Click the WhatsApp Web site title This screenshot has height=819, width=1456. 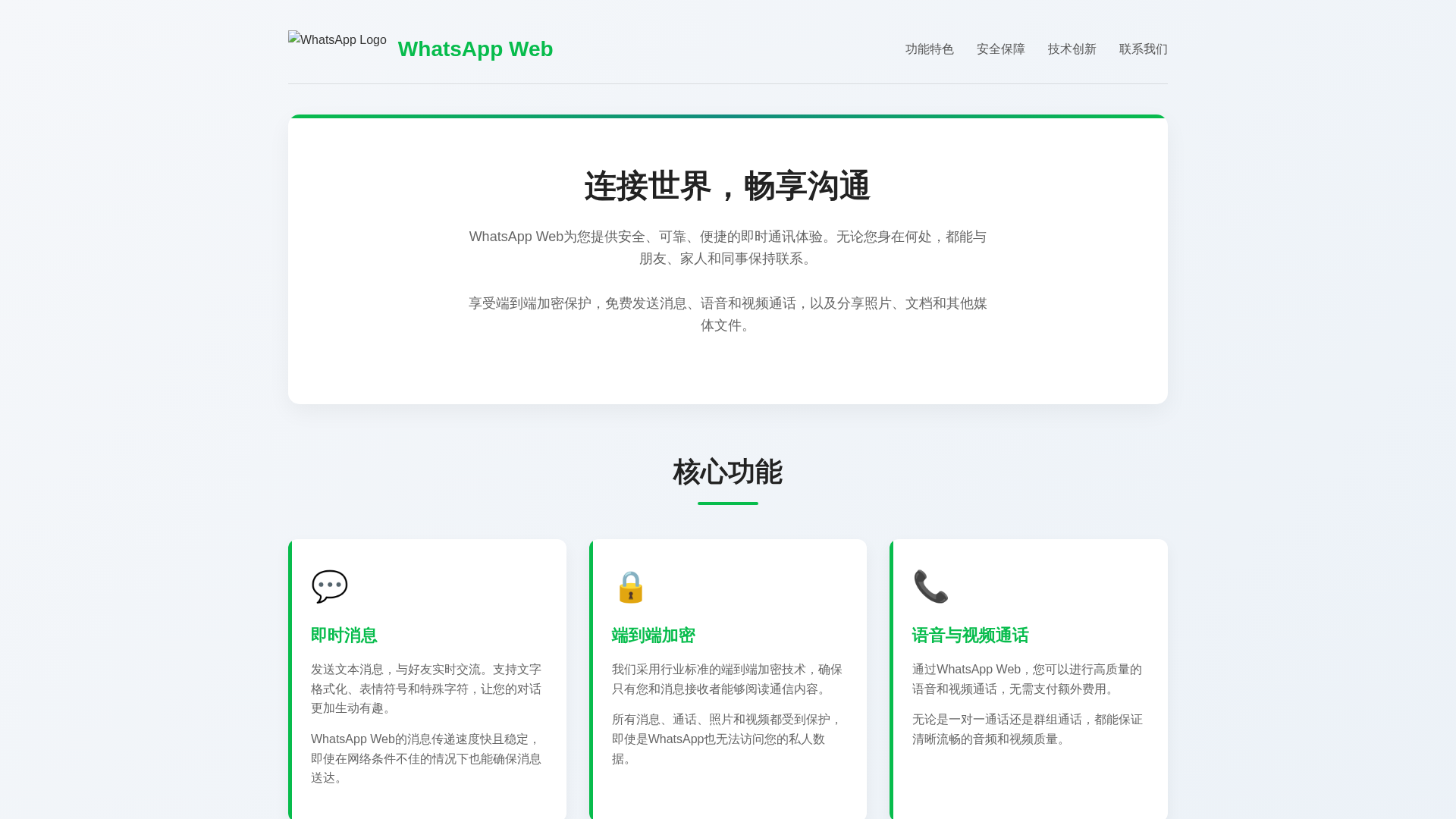point(475,49)
